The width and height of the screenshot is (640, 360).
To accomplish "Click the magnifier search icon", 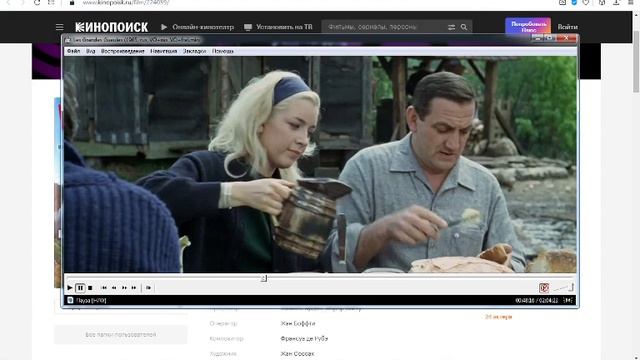I will click(464, 27).
